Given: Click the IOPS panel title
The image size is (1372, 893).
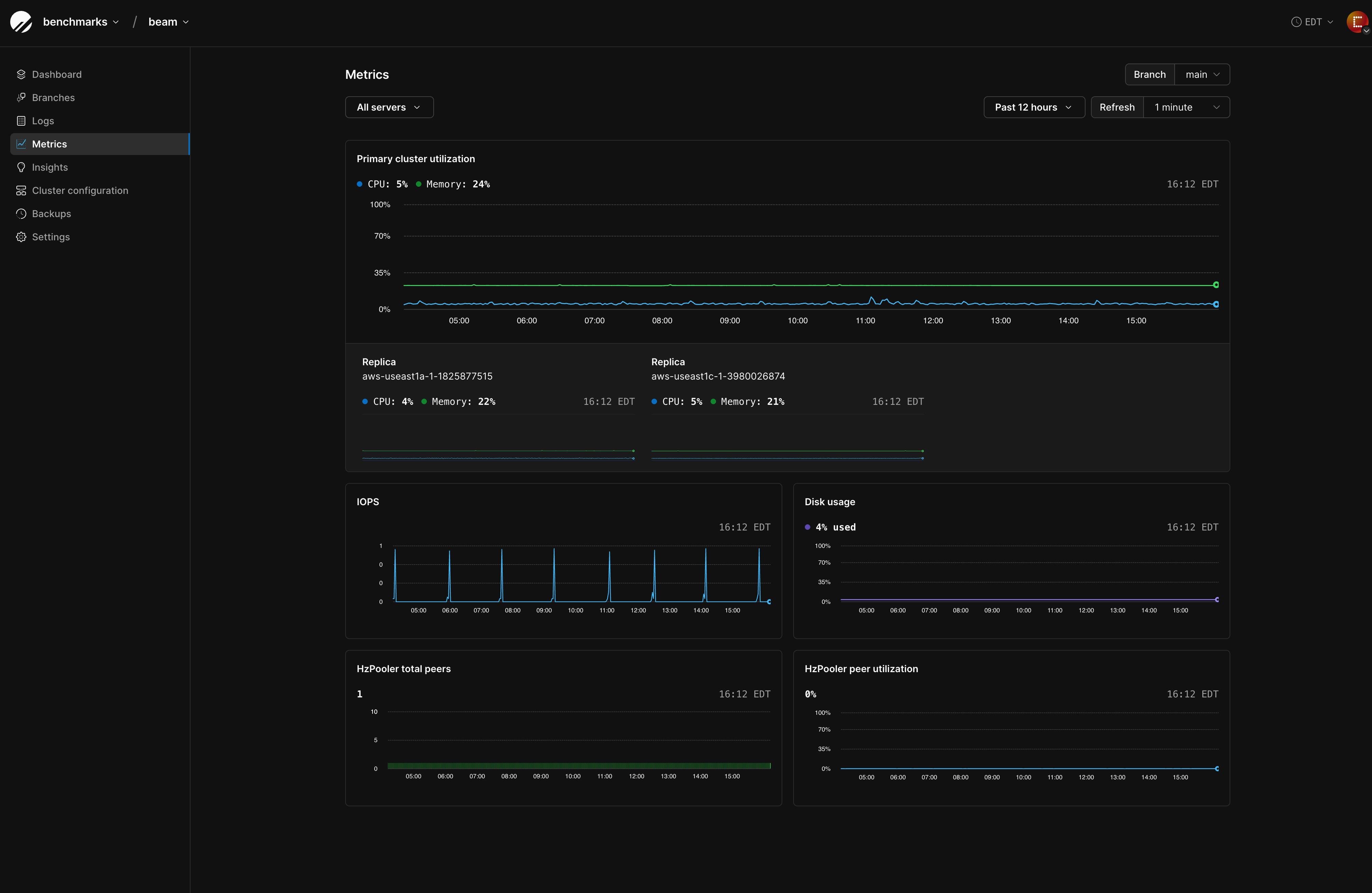Looking at the screenshot, I should 368,502.
